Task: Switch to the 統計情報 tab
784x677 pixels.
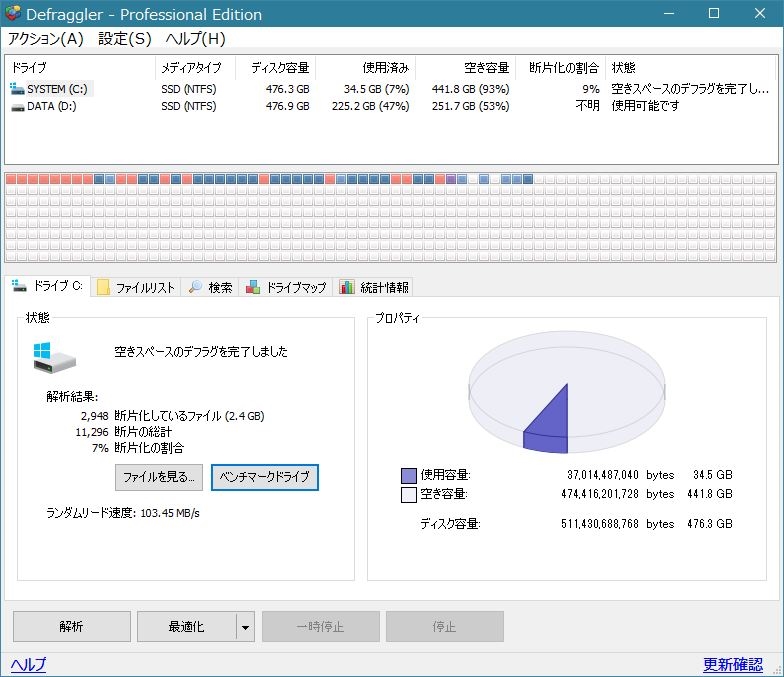Action: coord(374,287)
